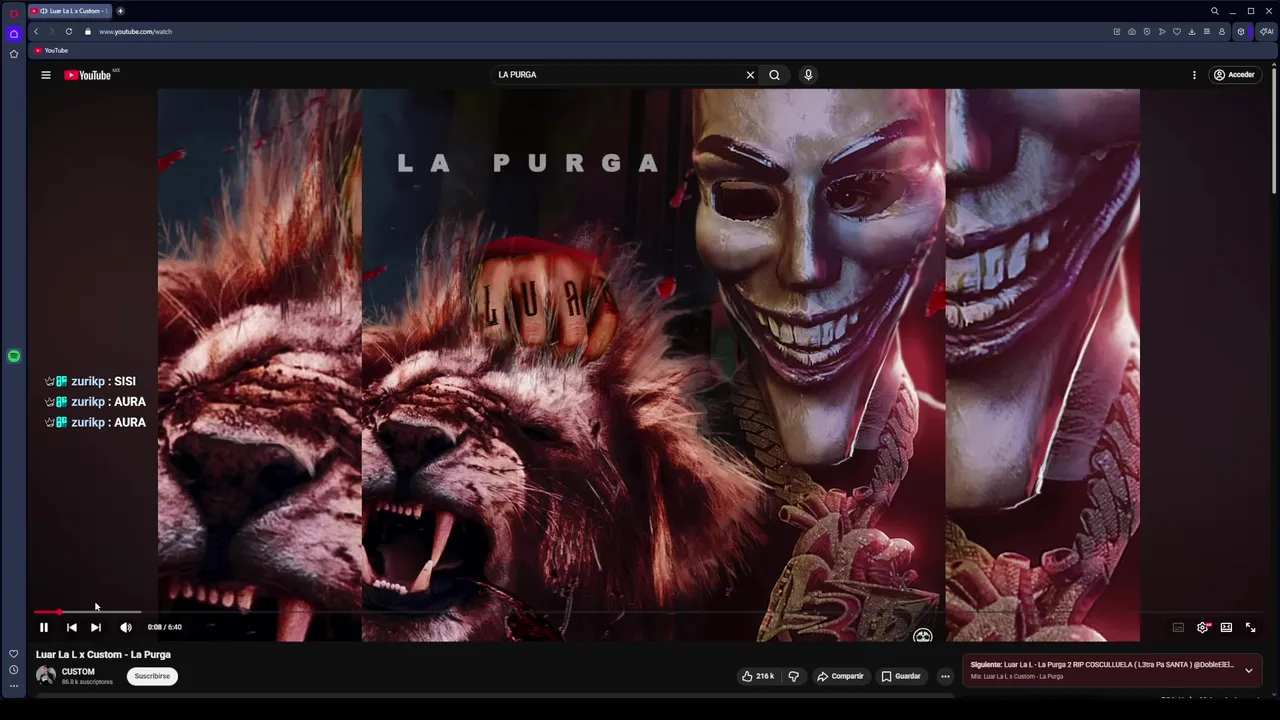
Task: Subscribe to CUSTOM channel
Action: (x=152, y=676)
